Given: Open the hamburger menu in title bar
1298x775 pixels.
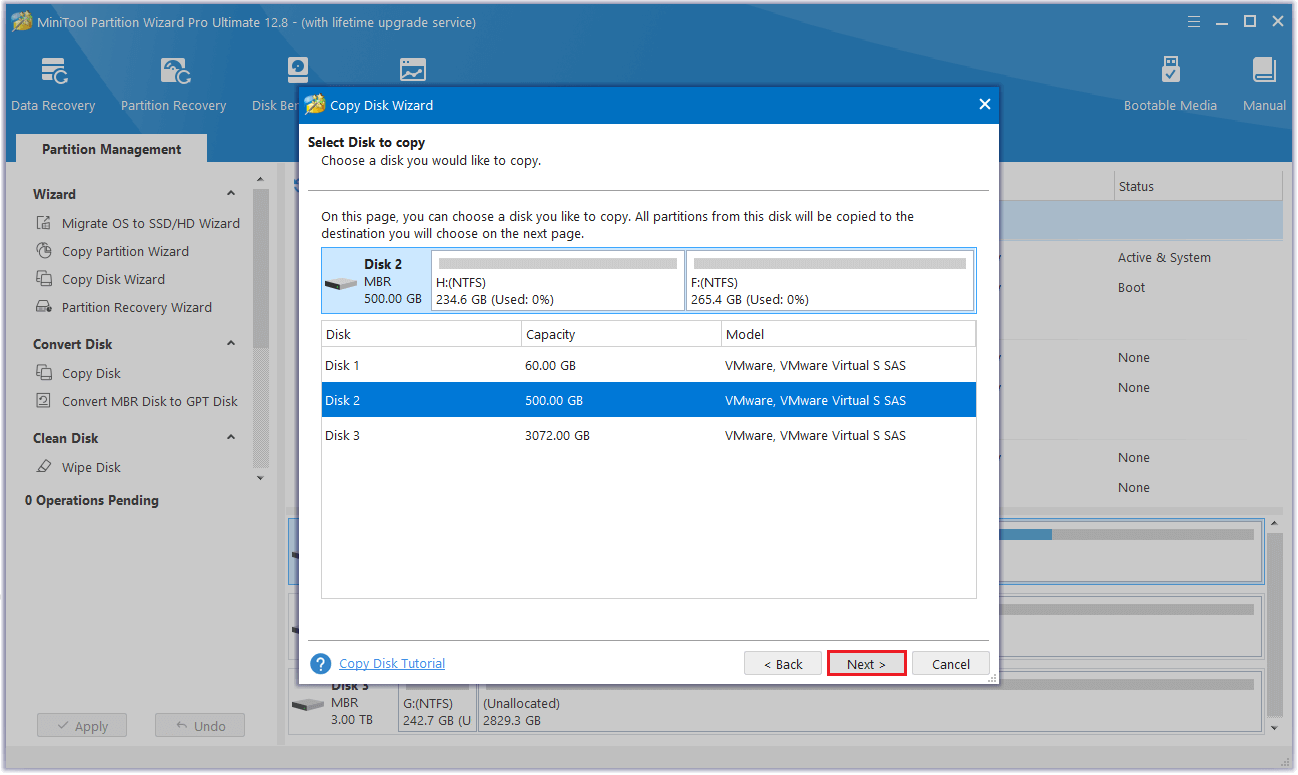Looking at the screenshot, I should [x=1194, y=21].
